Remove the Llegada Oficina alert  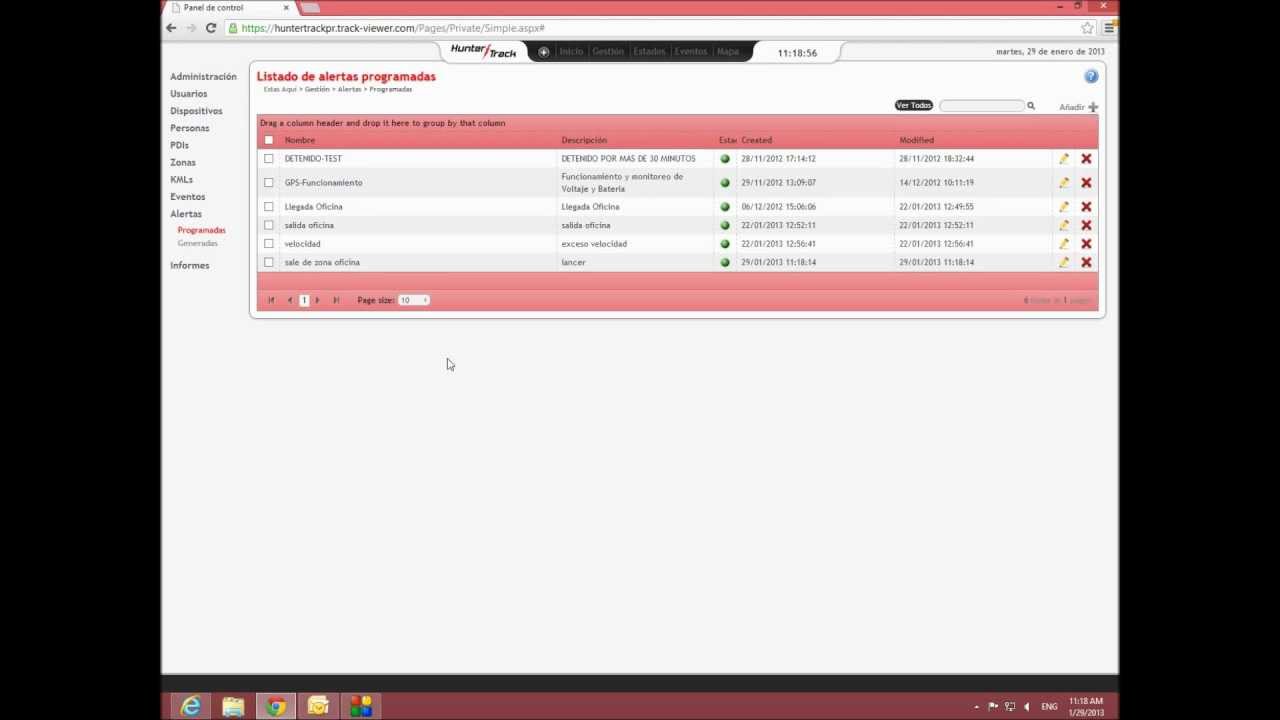[1086, 207]
